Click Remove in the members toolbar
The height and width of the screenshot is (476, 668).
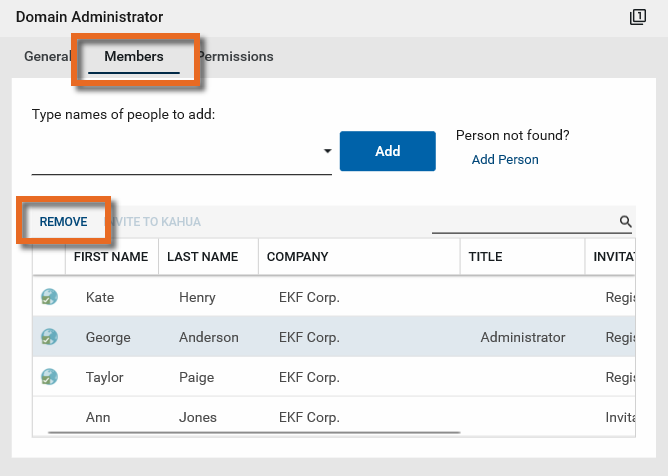[64, 222]
